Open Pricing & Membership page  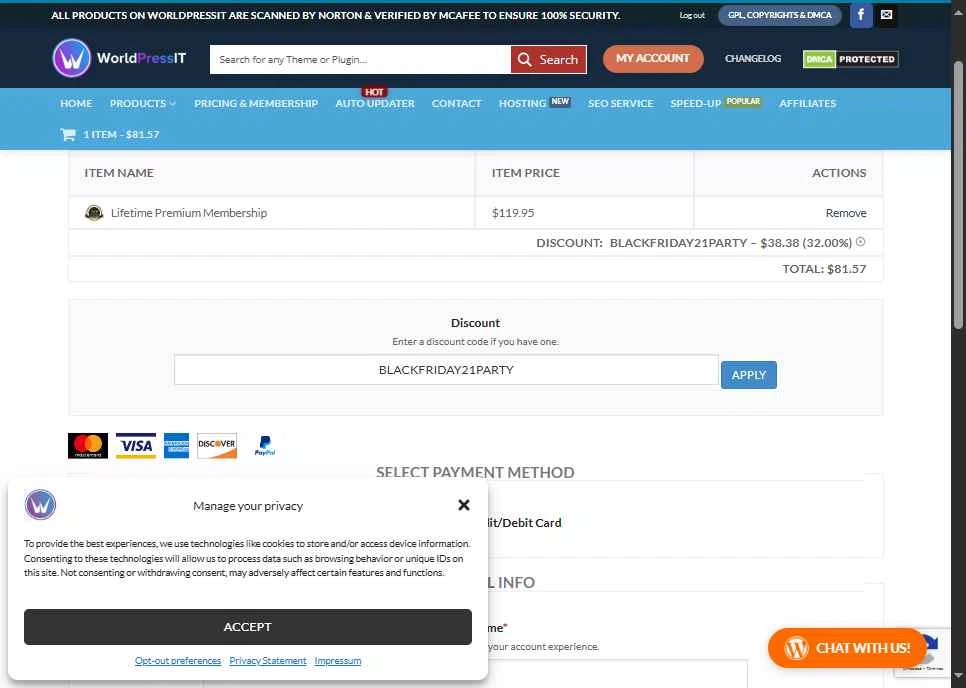click(x=256, y=103)
